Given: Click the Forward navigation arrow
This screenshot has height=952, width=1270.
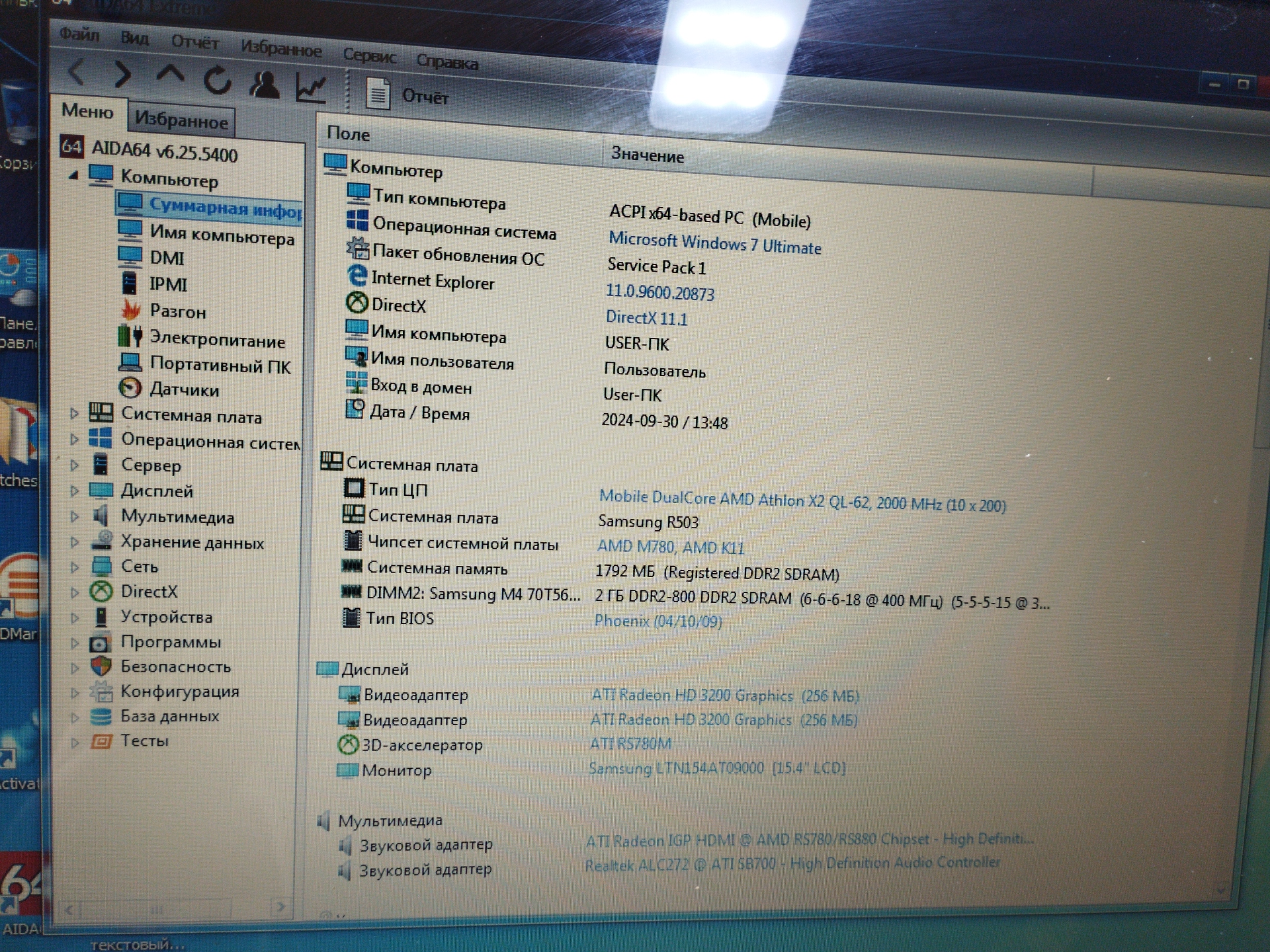Looking at the screenshot, I should coord(122,75).
